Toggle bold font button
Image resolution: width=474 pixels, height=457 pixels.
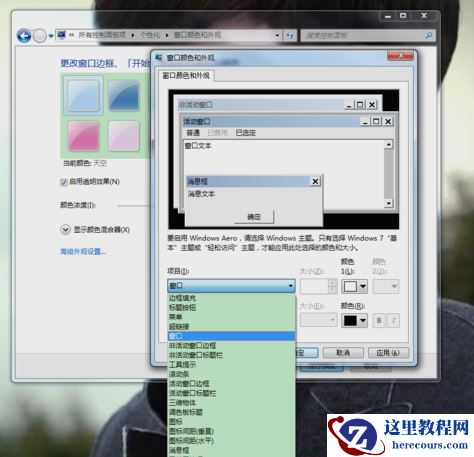click(x=379, y=320)
